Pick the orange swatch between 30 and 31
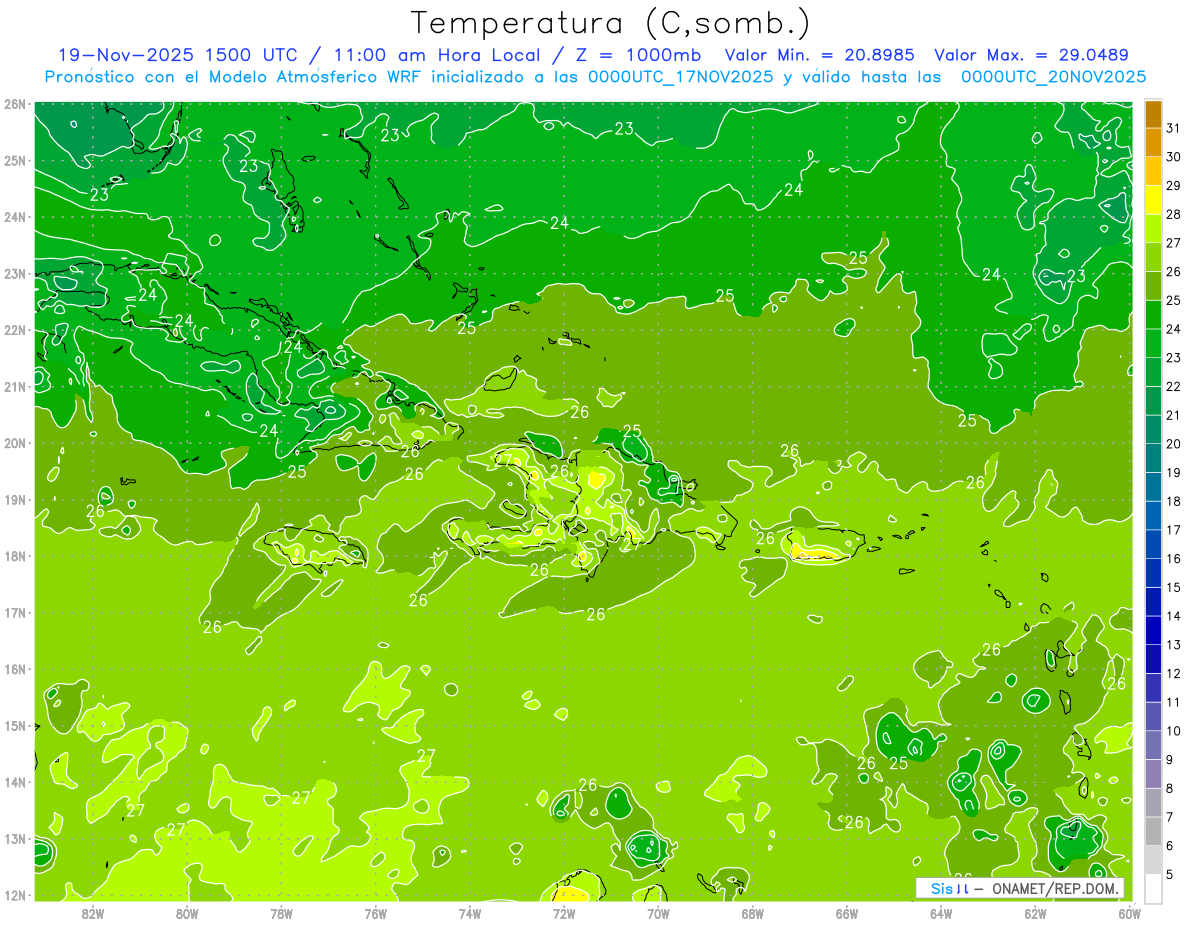The width and height of the screenshot is (1200, 927). 1153,143
